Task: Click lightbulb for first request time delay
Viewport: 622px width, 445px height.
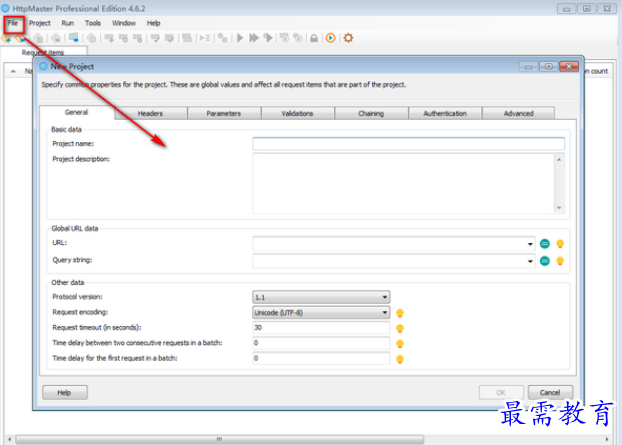Action: [400, 359]
